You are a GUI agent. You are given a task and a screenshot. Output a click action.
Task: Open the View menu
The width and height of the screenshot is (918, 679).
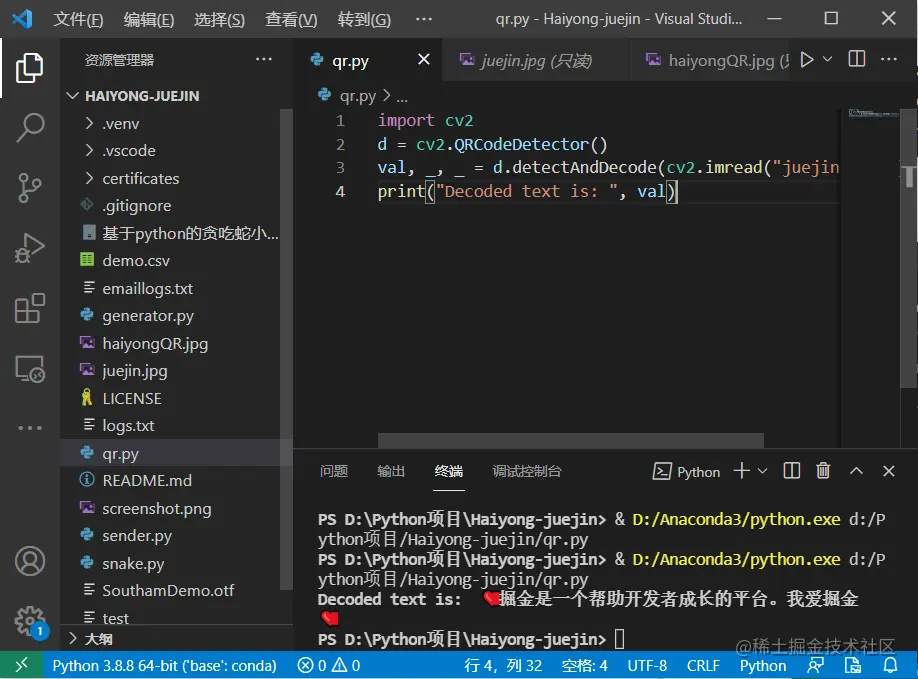[291, 19]
